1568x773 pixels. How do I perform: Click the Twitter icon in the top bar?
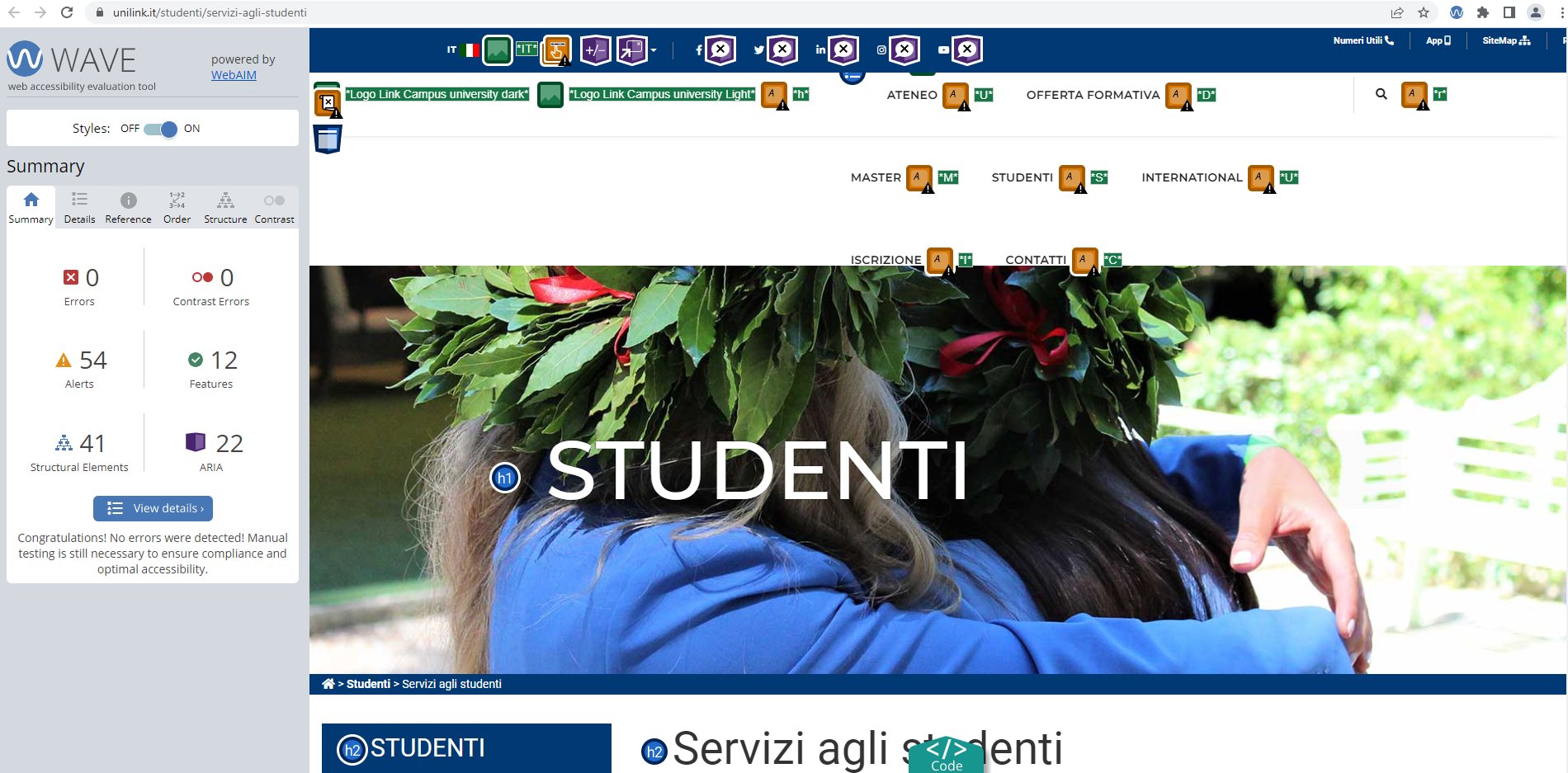(x=759, y=50)
